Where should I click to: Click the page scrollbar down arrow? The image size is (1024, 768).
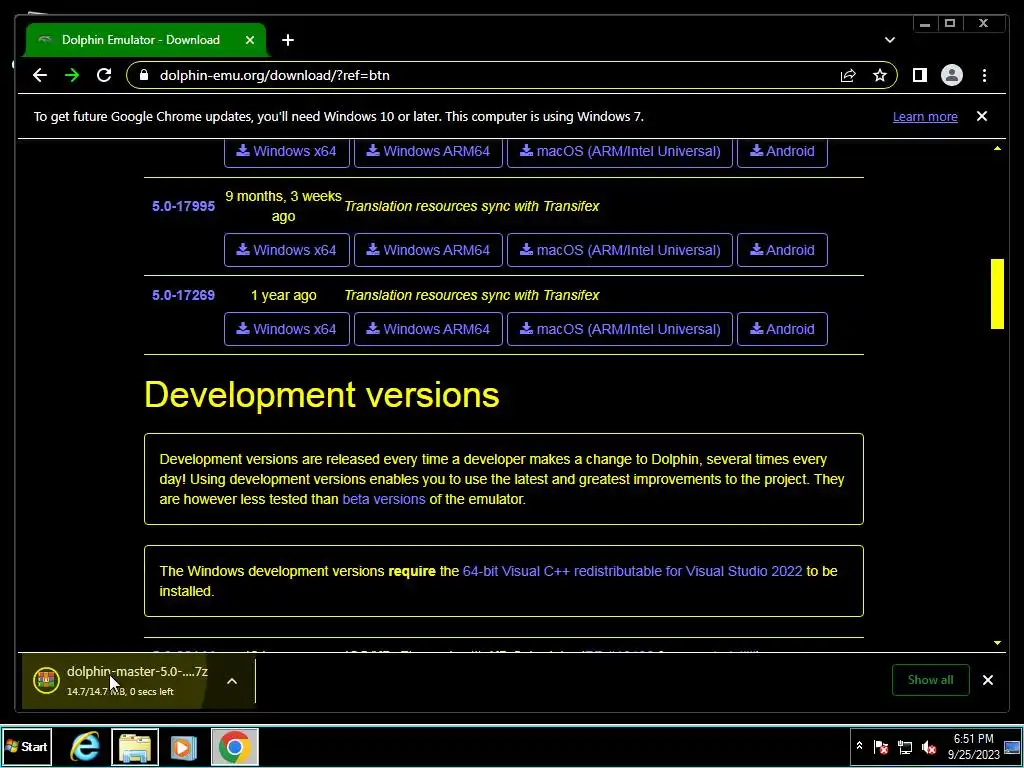point(997,643)
